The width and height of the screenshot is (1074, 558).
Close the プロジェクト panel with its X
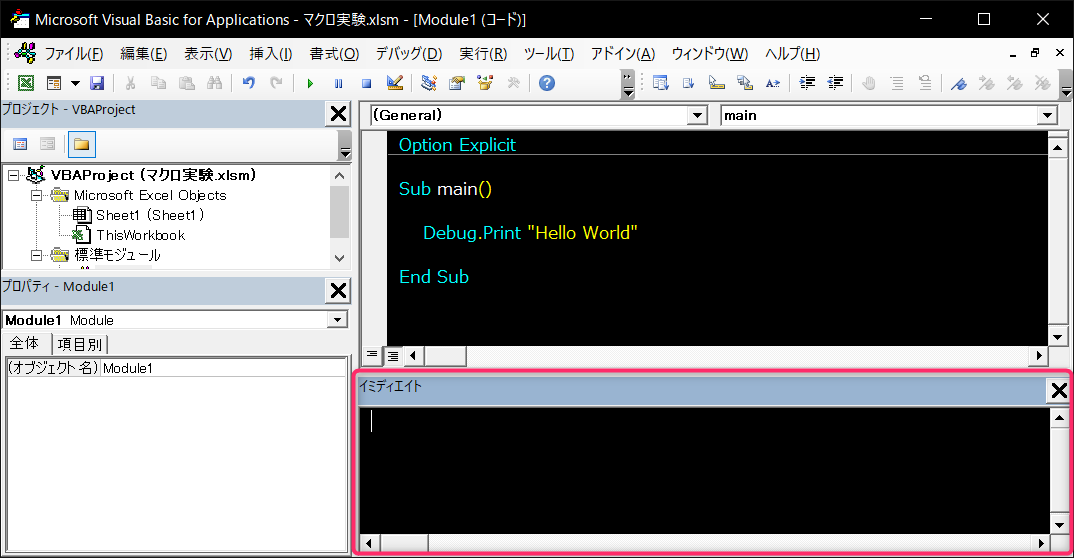pos(338,114)
